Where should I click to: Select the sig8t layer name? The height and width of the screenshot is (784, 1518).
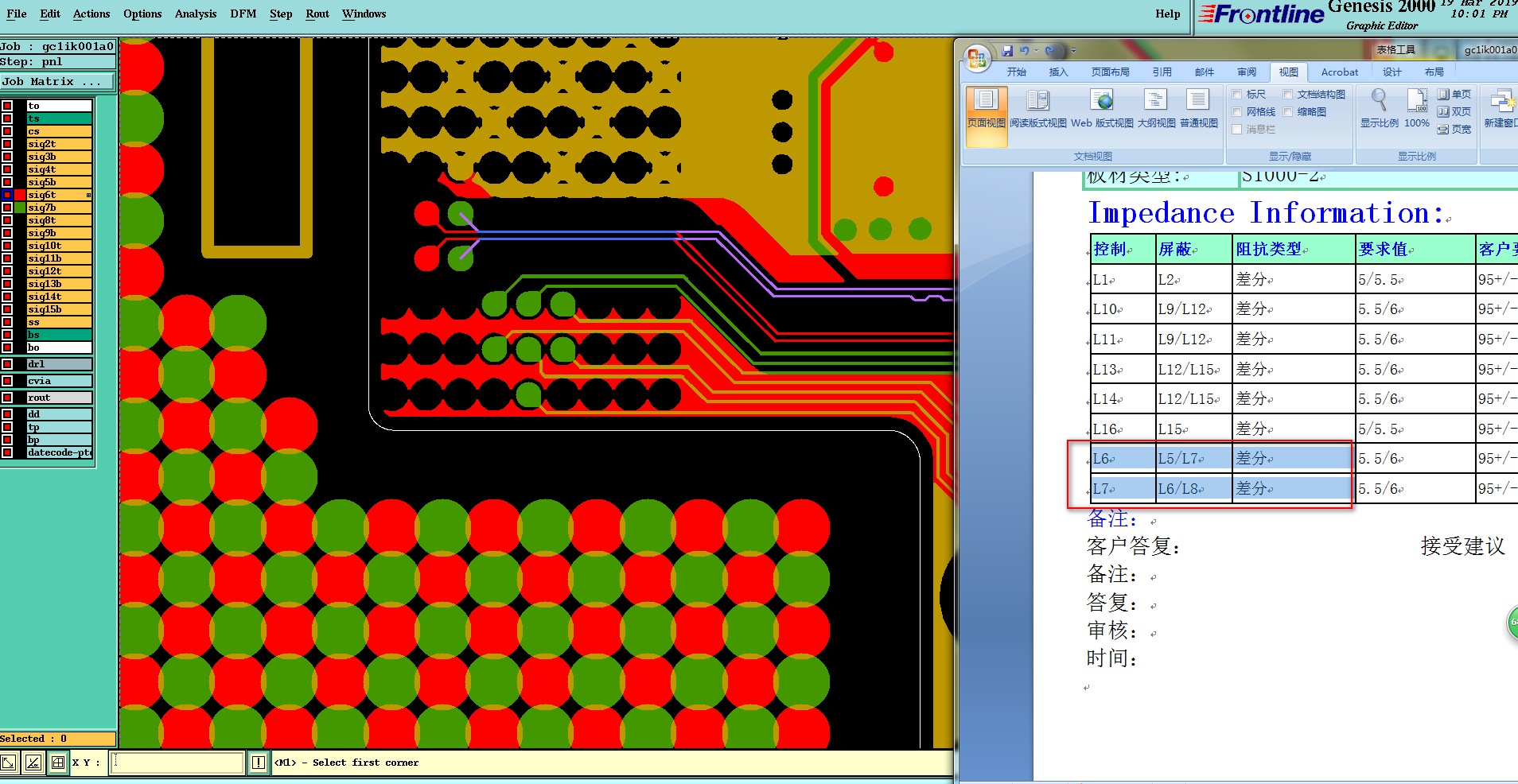pyautogui.click(x=60, y=220)
